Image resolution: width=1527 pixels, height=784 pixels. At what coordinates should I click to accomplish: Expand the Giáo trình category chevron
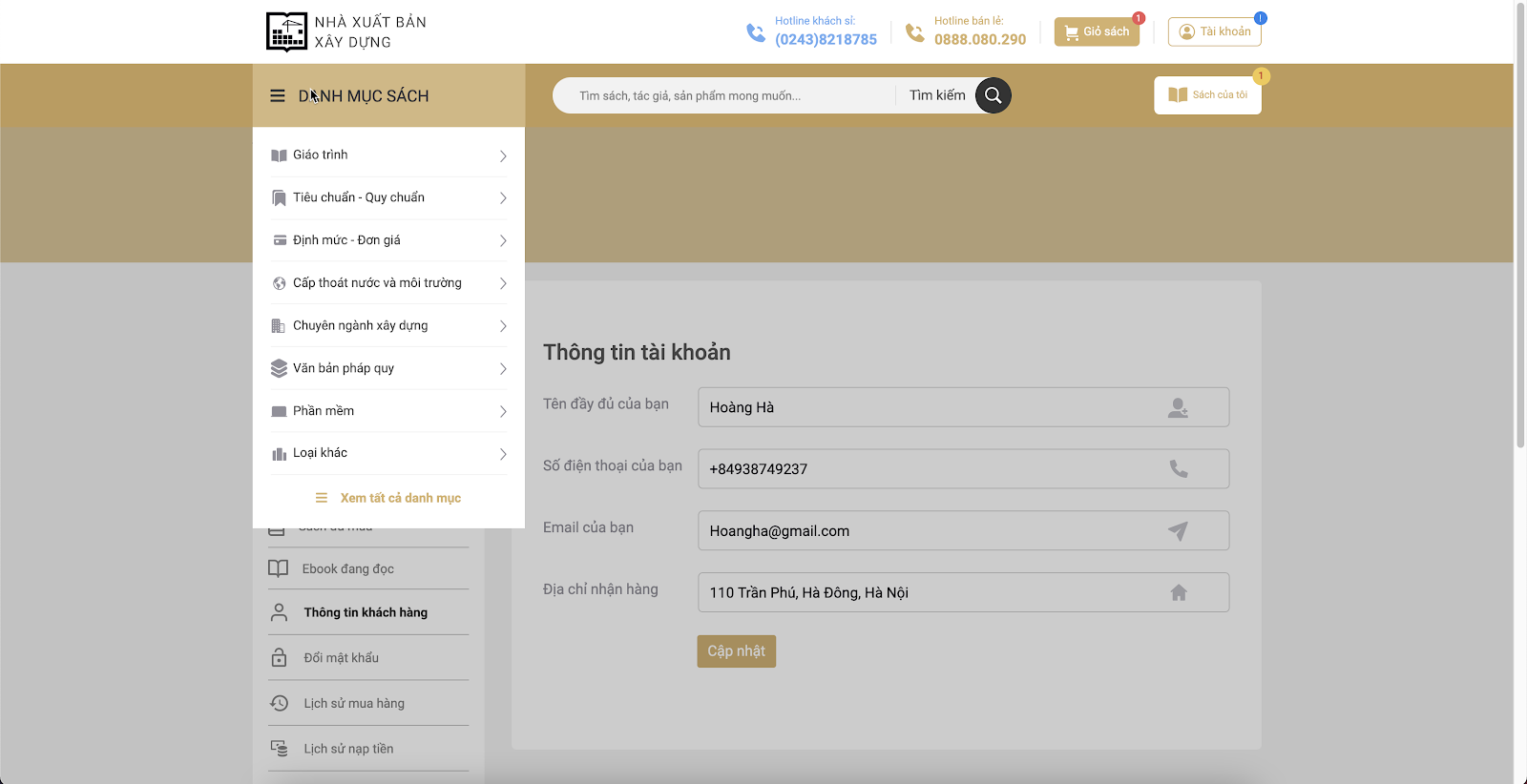pyautogui.click(x=503, y=156)
